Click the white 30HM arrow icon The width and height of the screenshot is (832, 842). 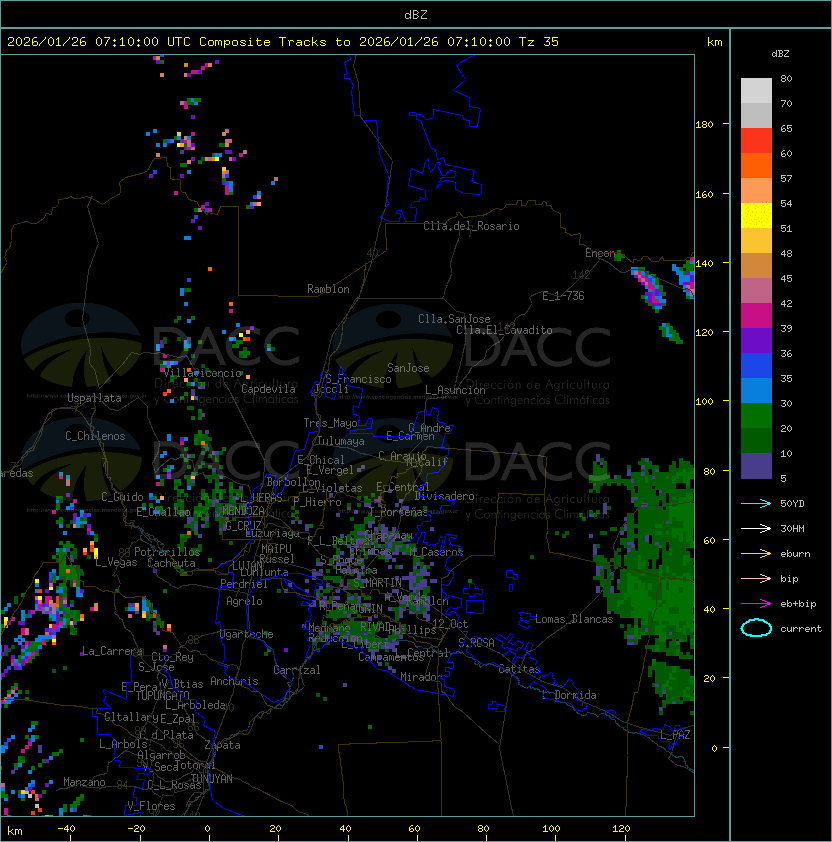756,528
